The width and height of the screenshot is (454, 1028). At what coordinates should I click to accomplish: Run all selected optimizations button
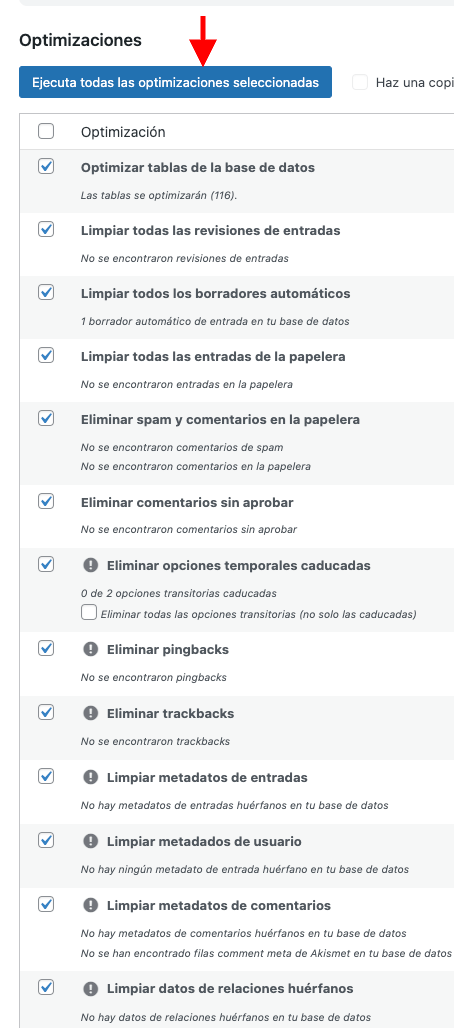pyautogui.click(x=175, y=83)
